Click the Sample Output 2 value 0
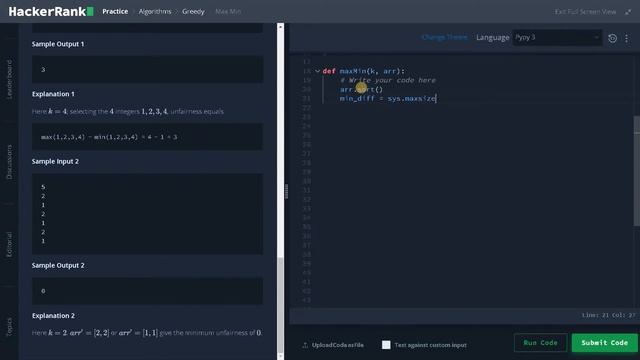Image resolution: width=640 pixels, height=360 pixels. 43,291
